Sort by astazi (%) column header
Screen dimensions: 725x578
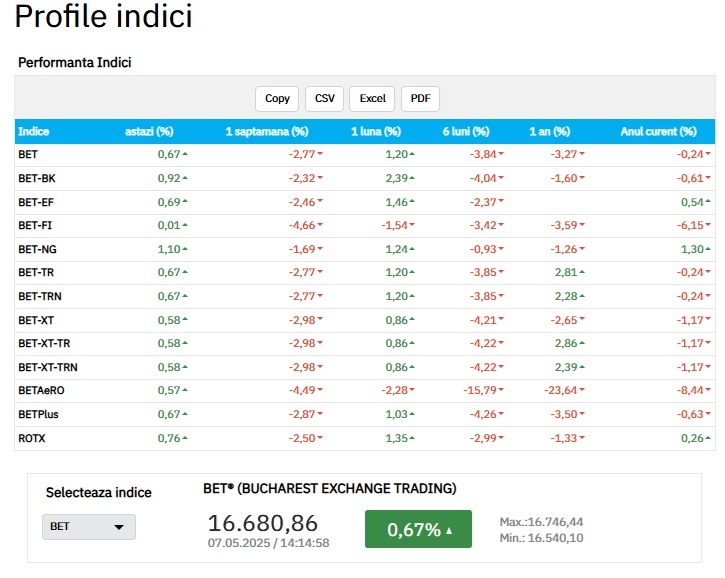point(149,132)
